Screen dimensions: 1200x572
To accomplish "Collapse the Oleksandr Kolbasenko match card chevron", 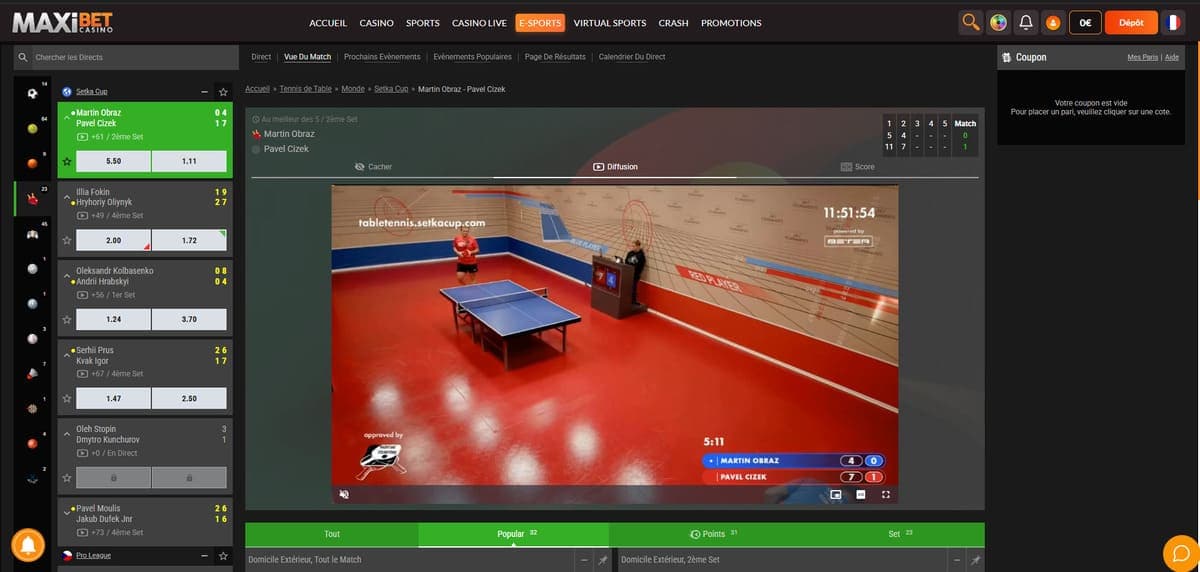I will tap(67, 277).
